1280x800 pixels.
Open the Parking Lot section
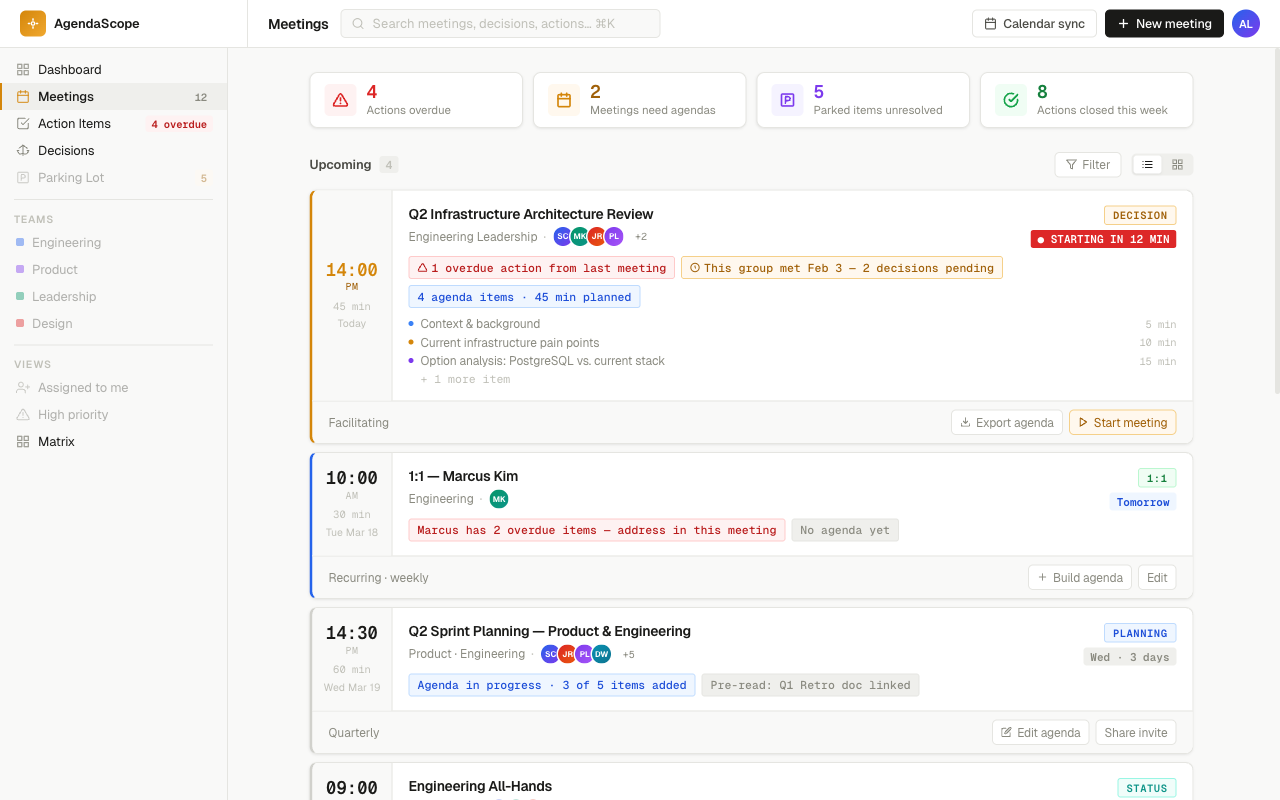pyautogui.click(x=69, y=177)
